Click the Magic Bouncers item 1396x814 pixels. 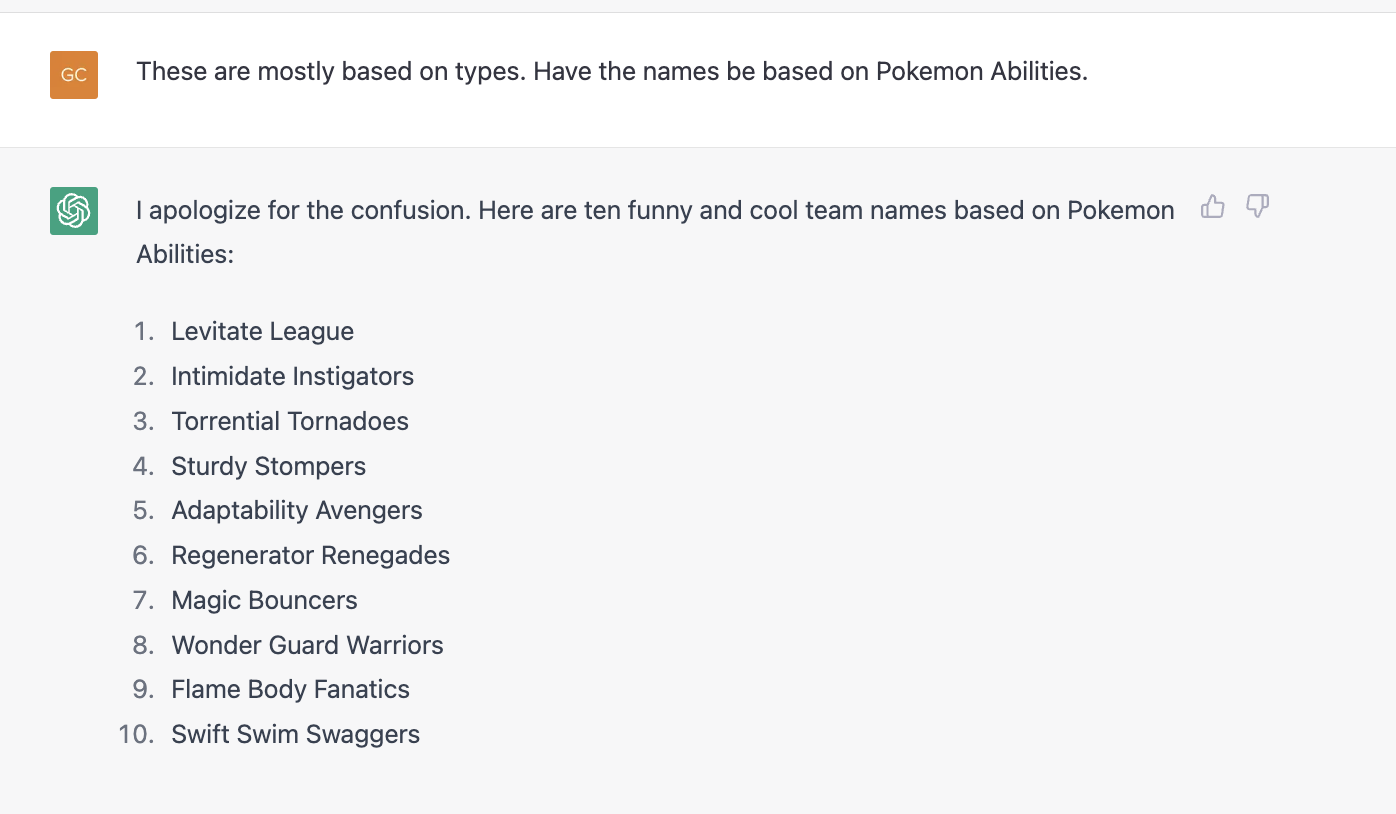tap(264, 600)
